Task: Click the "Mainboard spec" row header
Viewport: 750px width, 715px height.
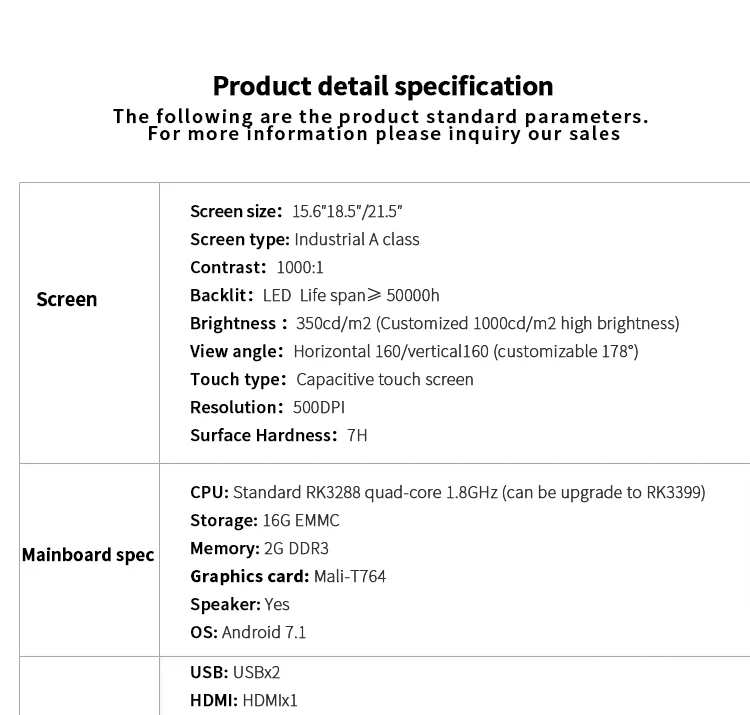Action: (x=88, y=554)
